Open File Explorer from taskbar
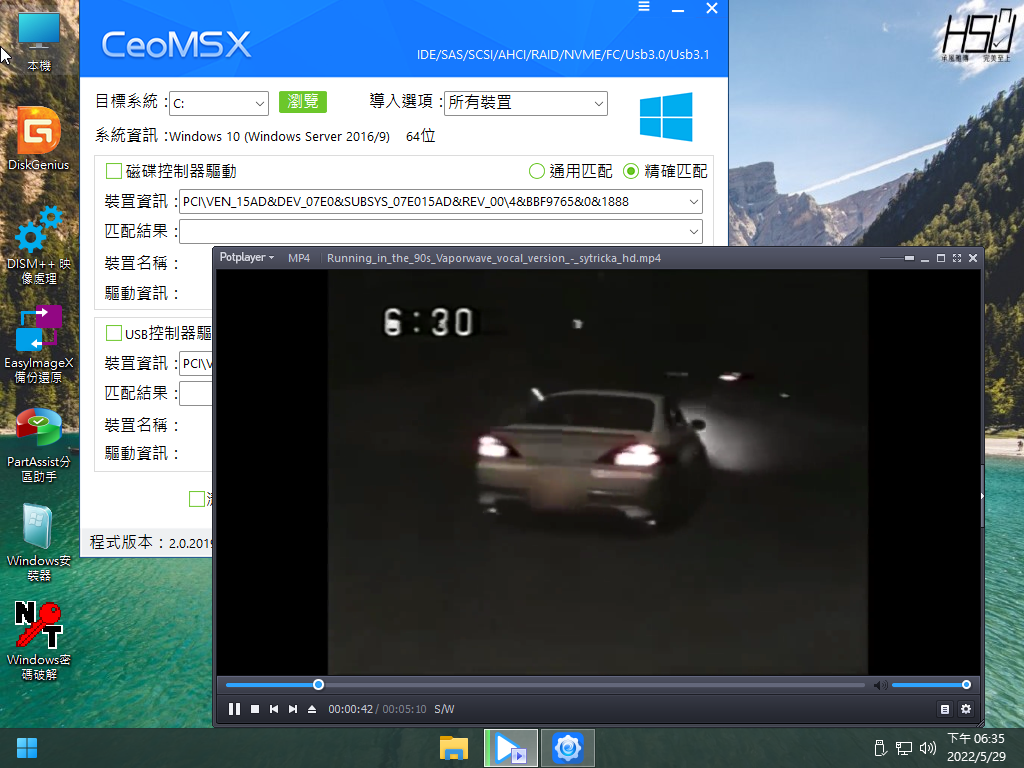This screenshot has width=1024, height=768. [454, 748]
